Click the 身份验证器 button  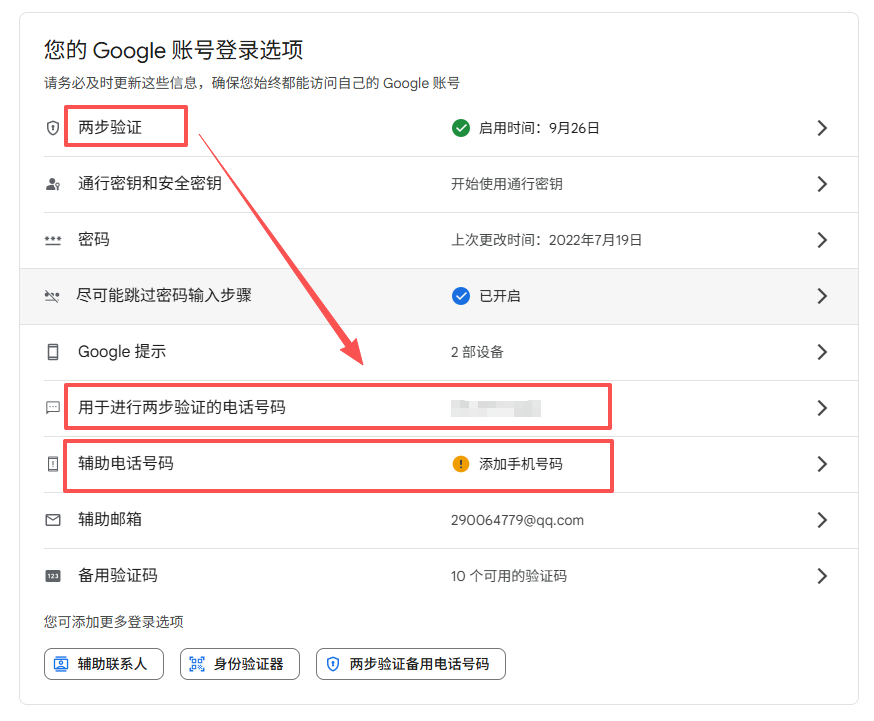(240, 664)
